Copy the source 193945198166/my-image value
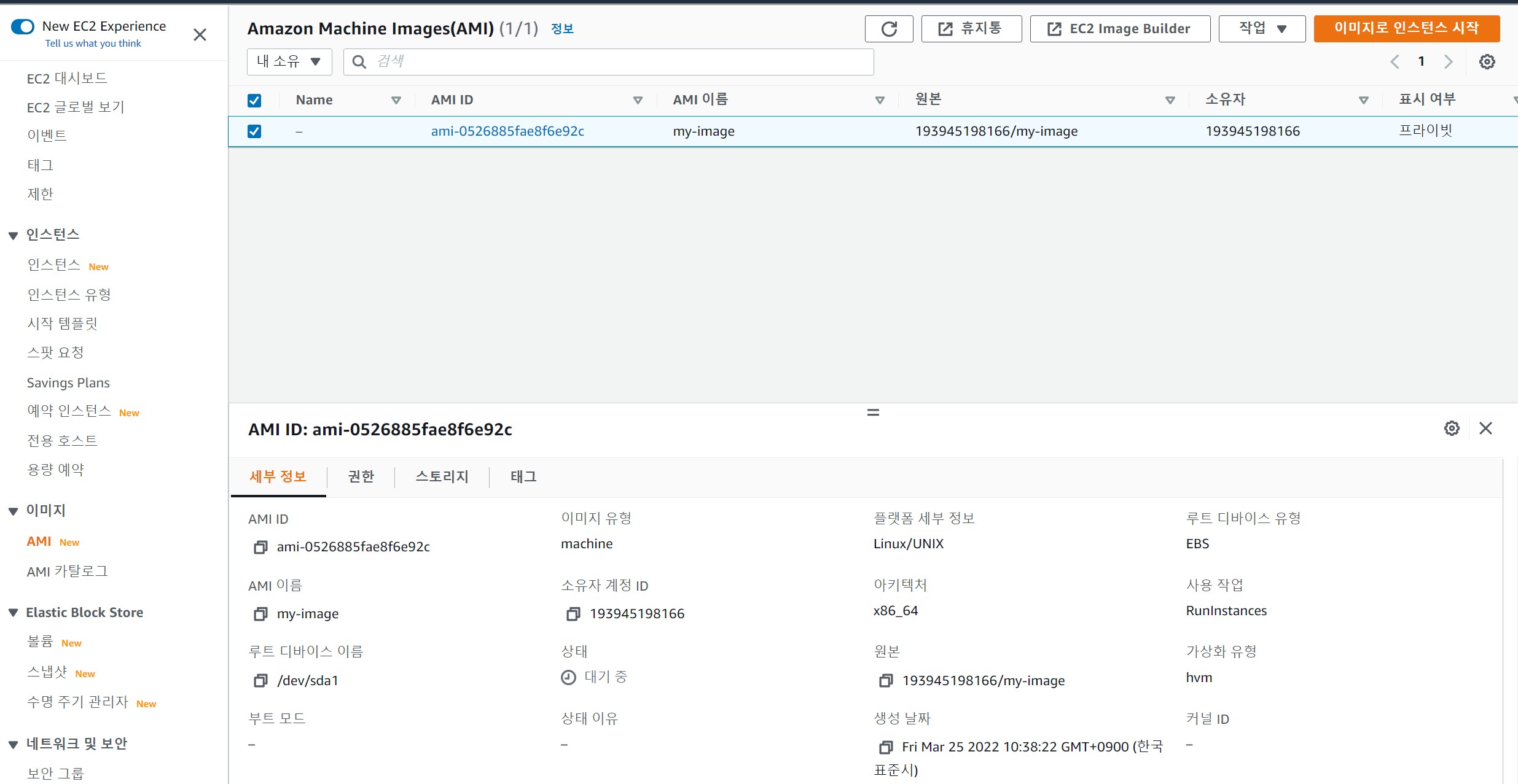Viewport: 1518px width, 784px height. 886,680
